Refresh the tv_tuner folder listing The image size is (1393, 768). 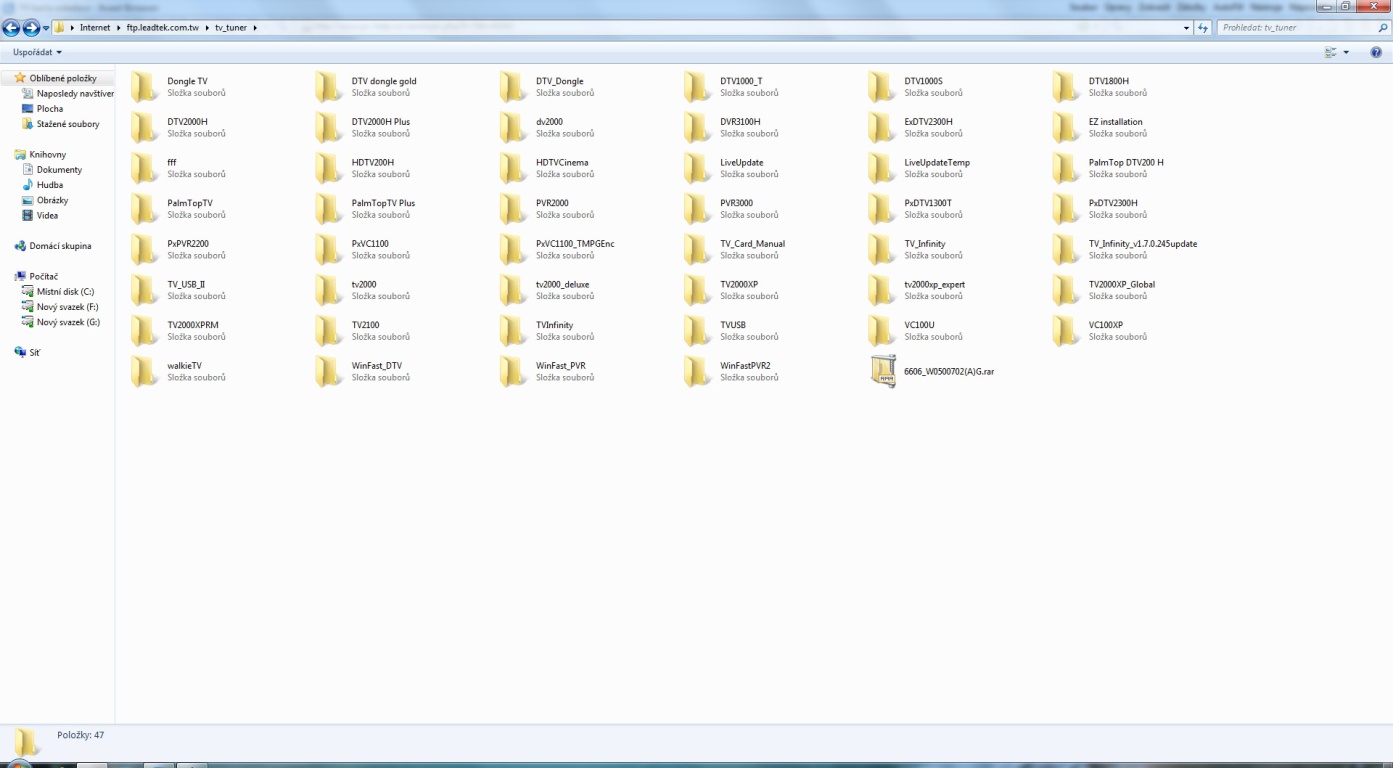(1204, 28)
